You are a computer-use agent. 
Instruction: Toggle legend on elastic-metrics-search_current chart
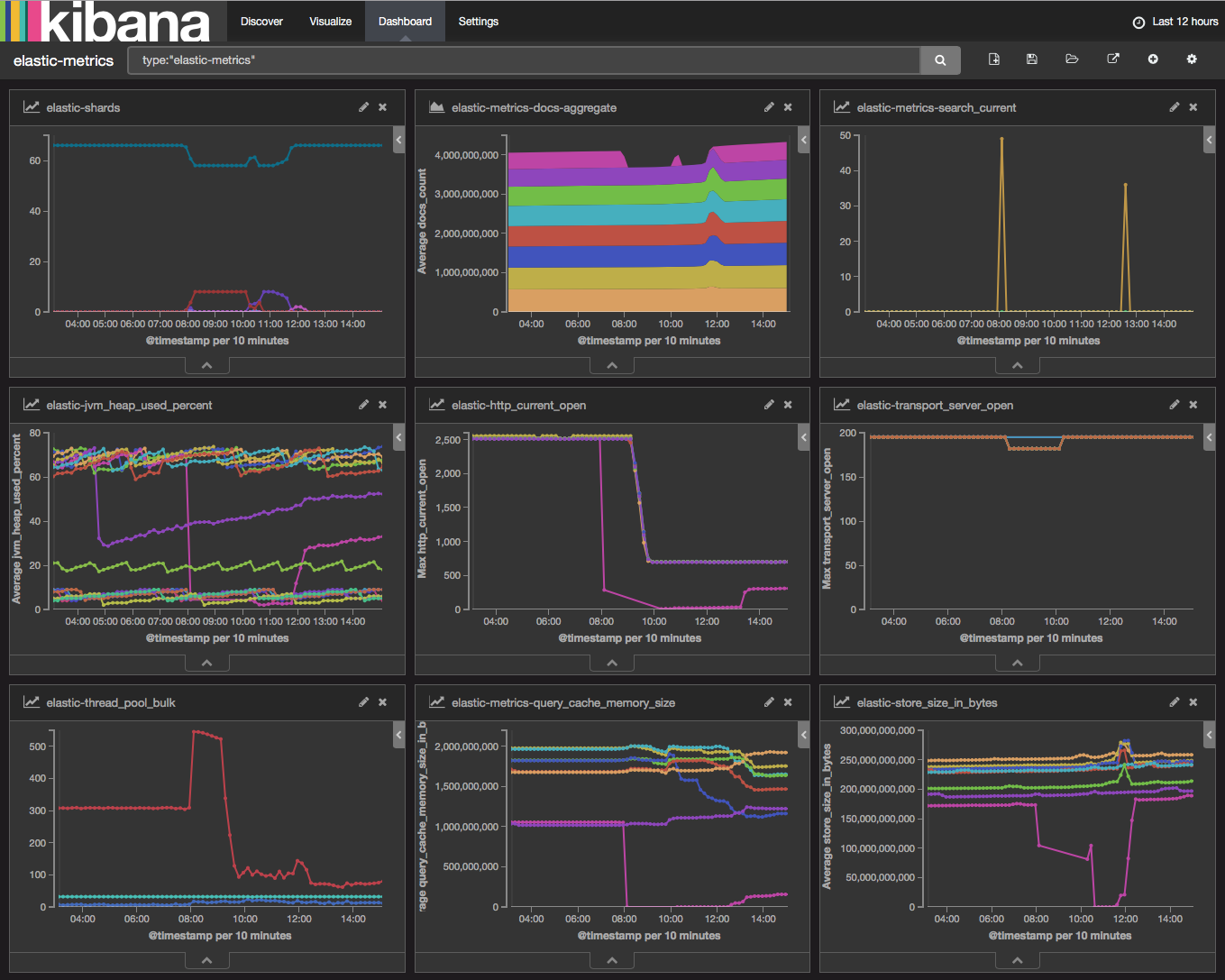(x=1210, y=140)
